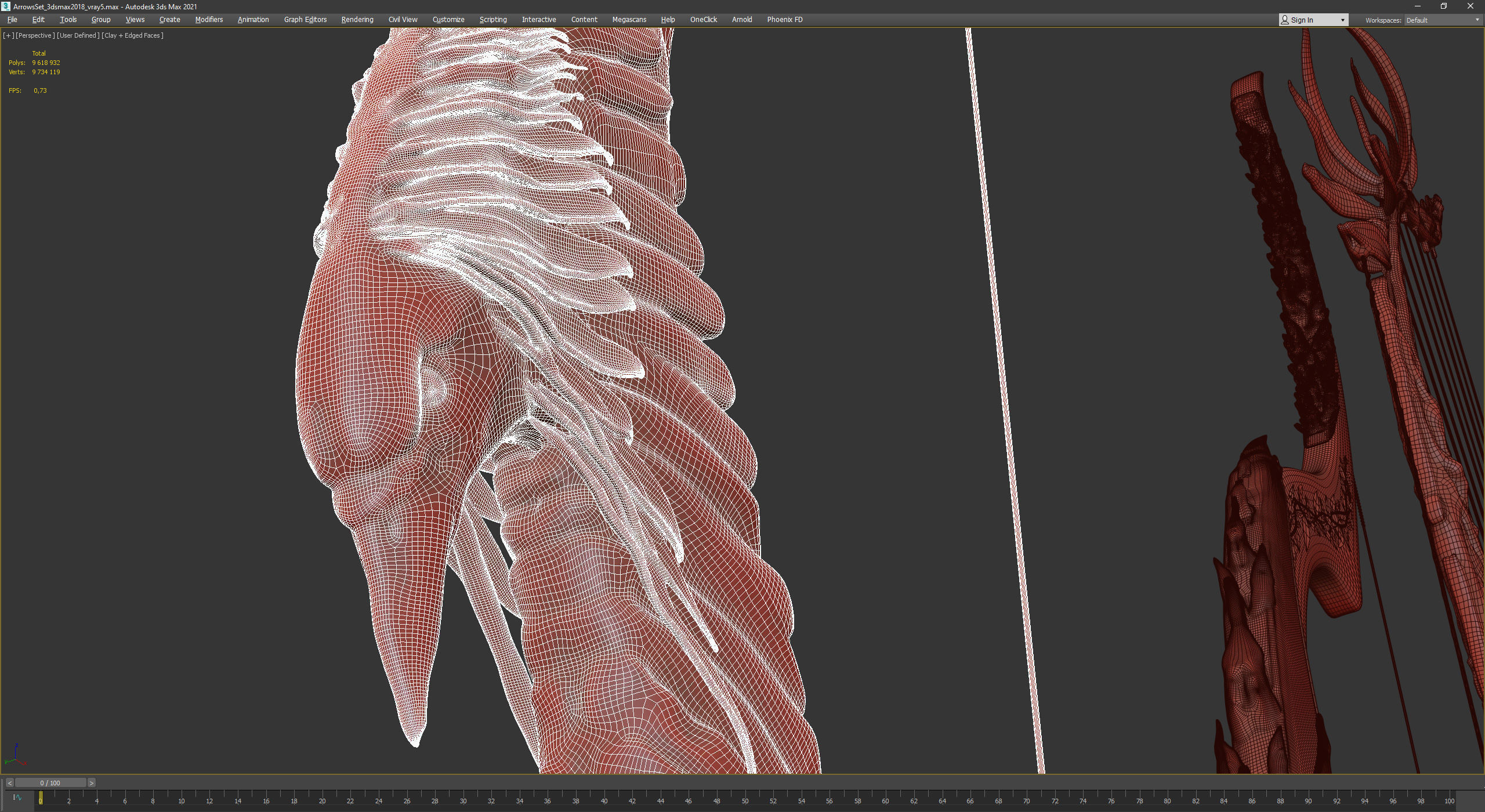
Task: Open the Megascans menu
Action: [x=629, y=20]
